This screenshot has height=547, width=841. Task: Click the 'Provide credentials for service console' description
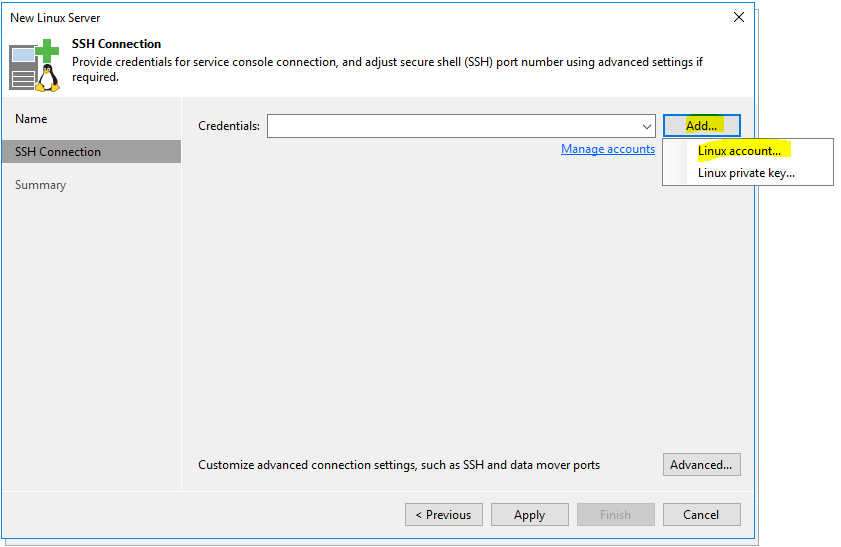pyautogui.click(x=387, y=69)
